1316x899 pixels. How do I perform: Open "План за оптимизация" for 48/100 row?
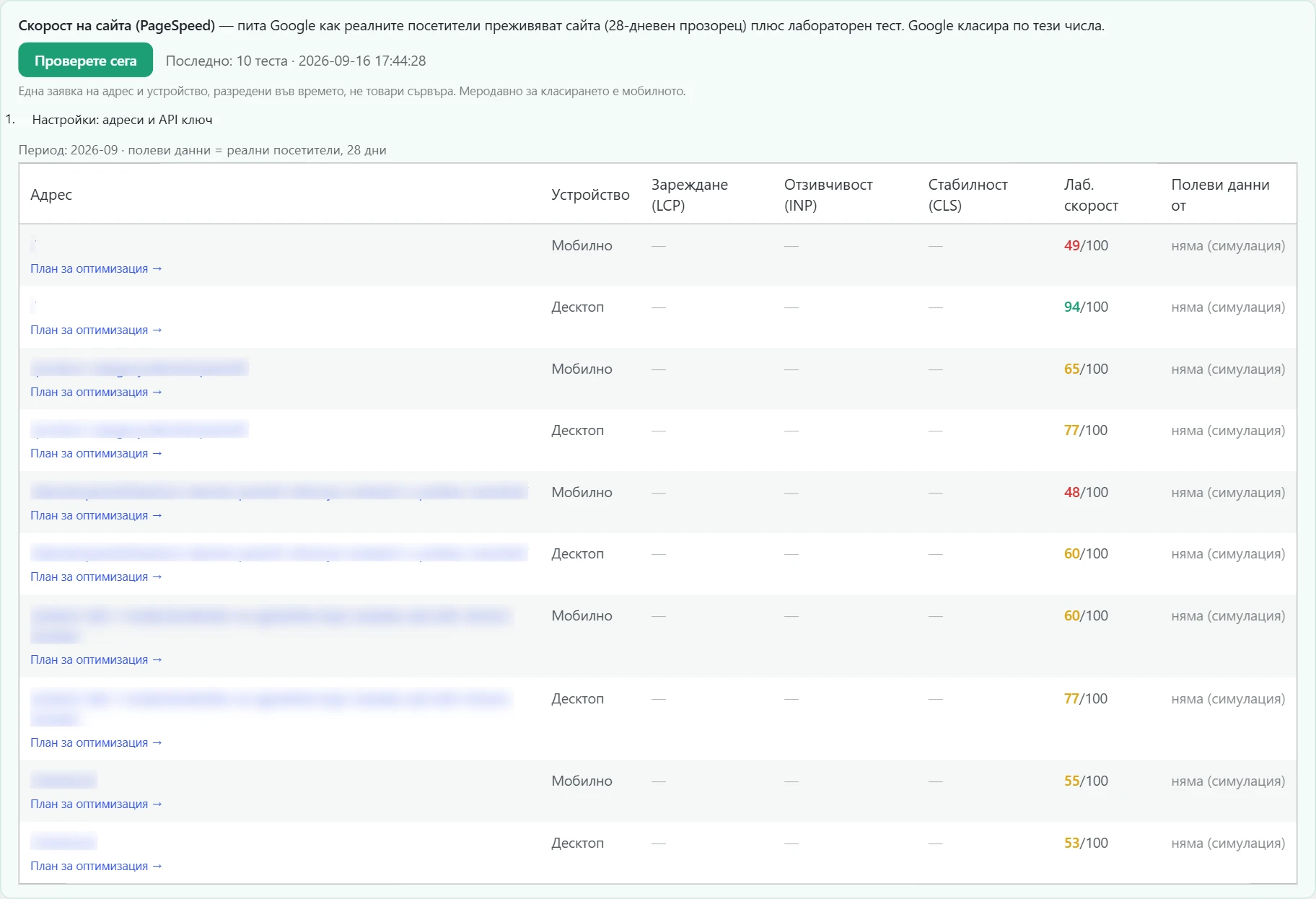96,515
